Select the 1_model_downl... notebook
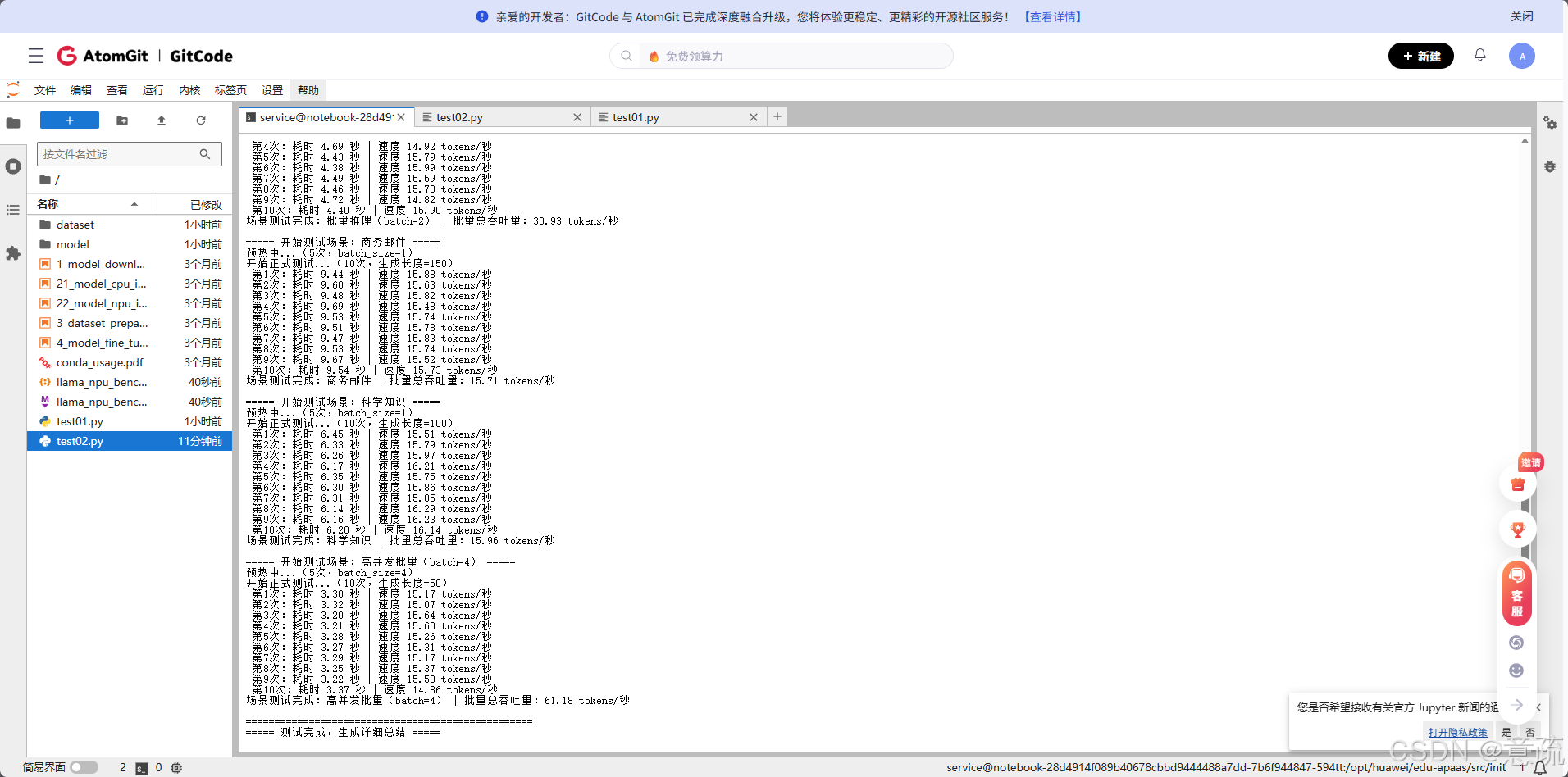1568x777 pixels. pos(130,264)
